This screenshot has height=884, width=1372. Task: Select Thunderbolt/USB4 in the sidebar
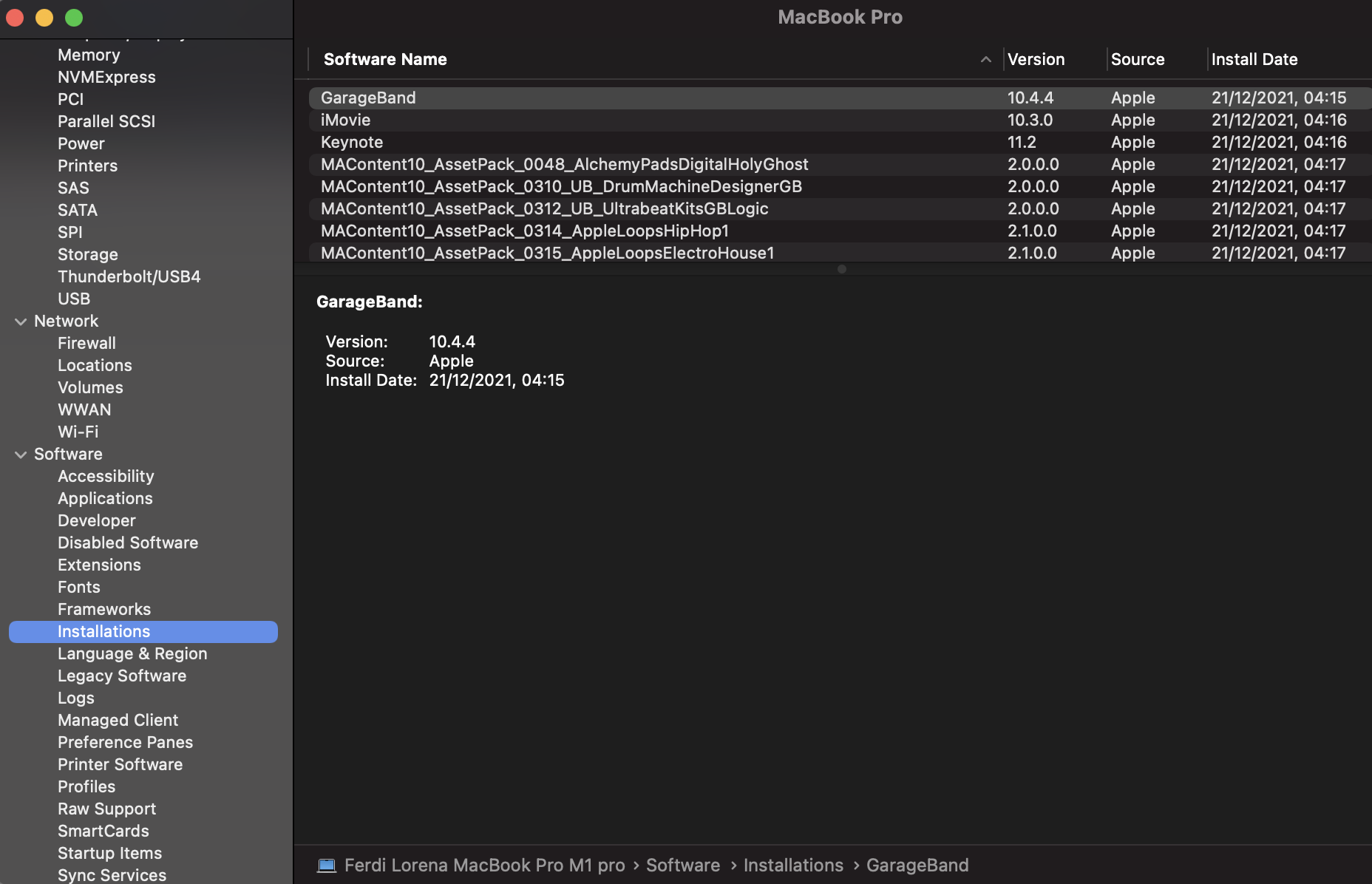click(x=129, y=277)
